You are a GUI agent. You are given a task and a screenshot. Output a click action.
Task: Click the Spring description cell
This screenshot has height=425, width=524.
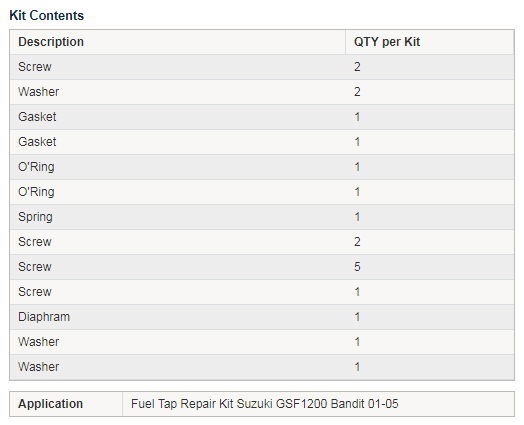coord(178,217)
